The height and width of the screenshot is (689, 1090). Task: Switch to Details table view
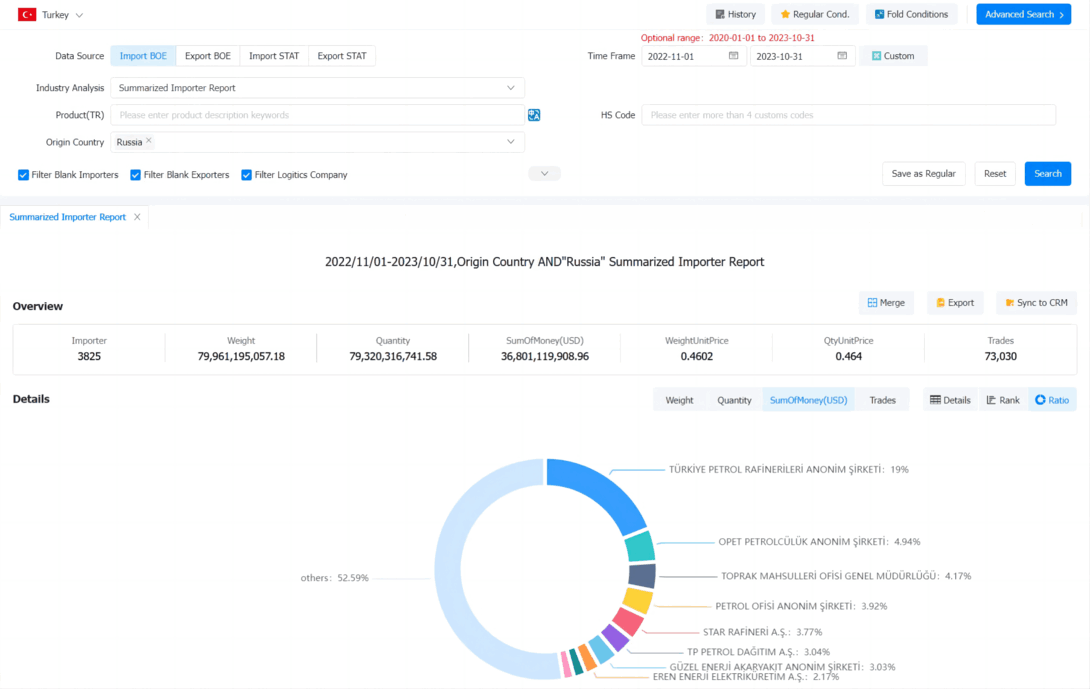(x=950, y=400)
